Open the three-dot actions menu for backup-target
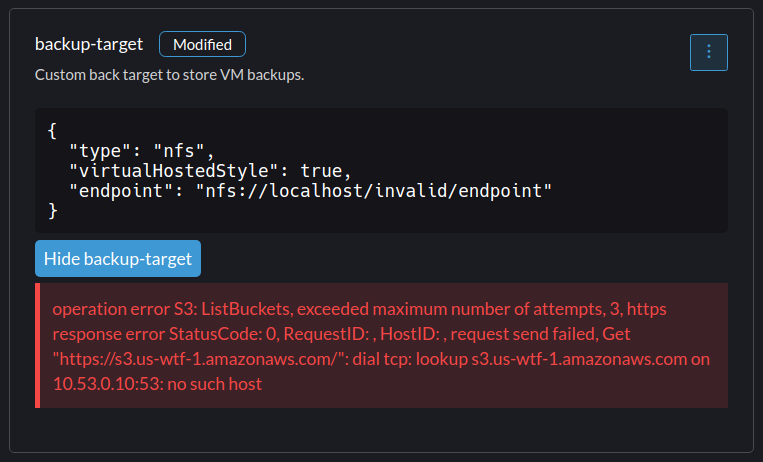 click(x=708, y=53)
